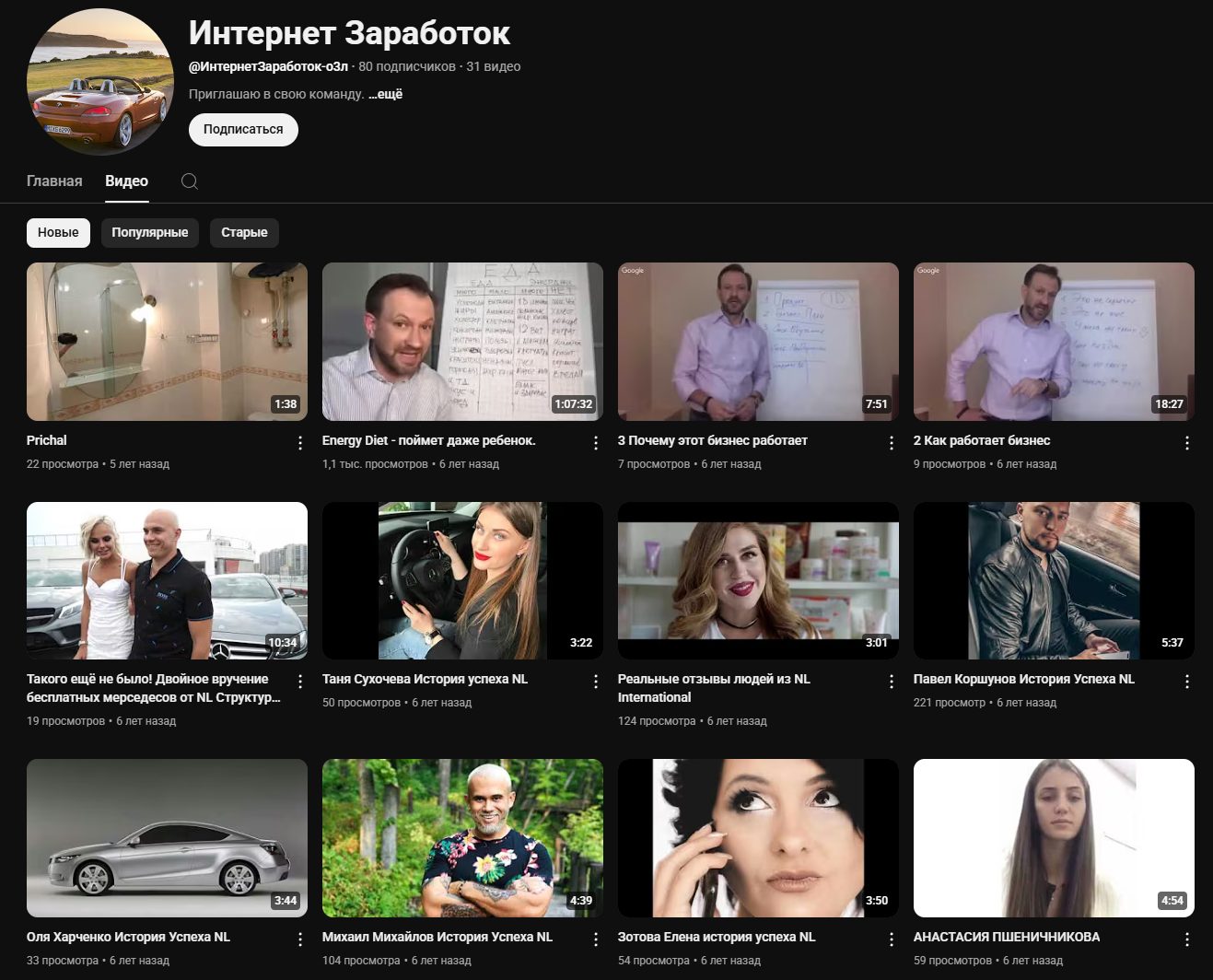Play the 4:39 man in floral shirt thumbnail

[462, 838]
